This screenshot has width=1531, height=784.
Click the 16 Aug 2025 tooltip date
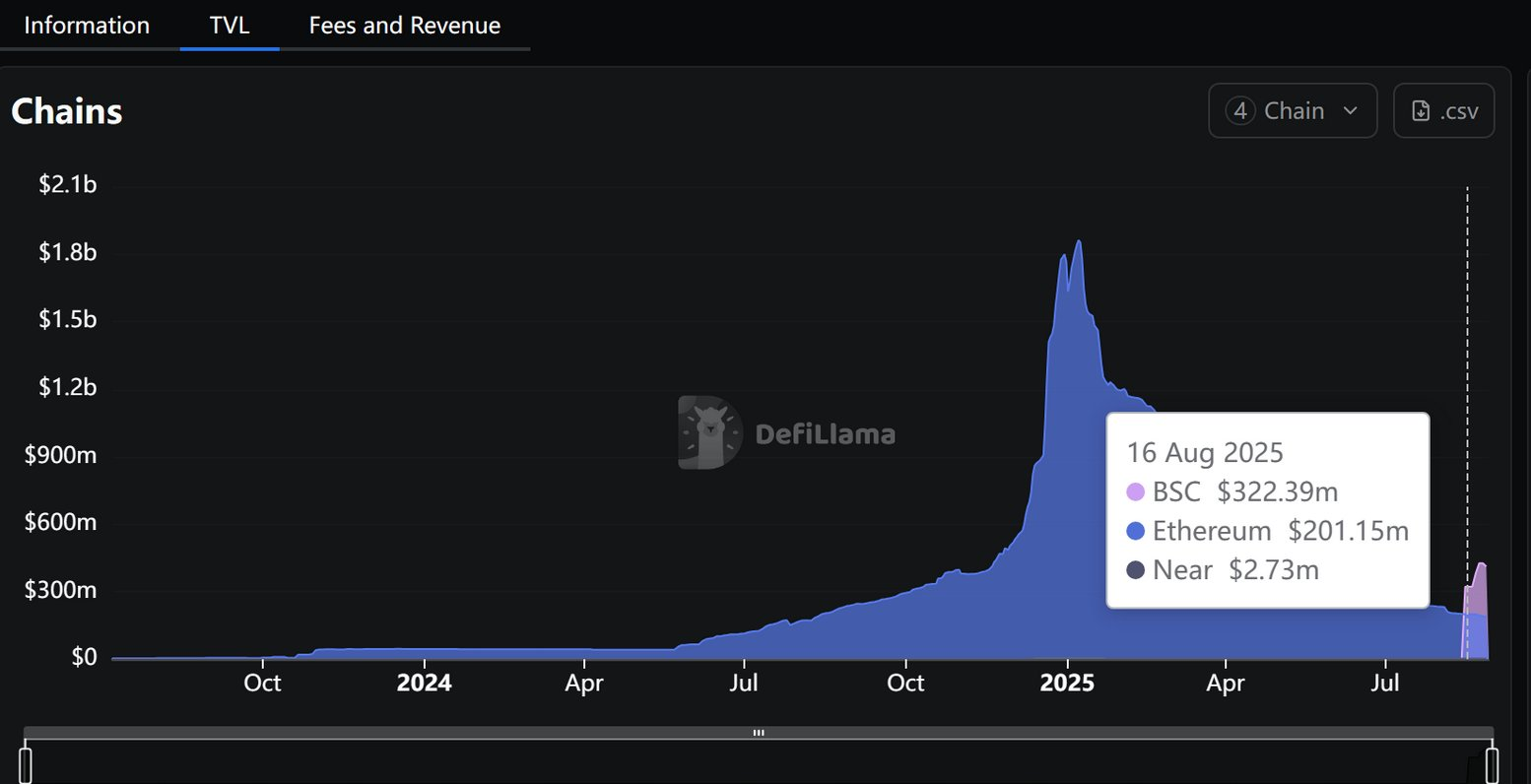[1204, 453]
